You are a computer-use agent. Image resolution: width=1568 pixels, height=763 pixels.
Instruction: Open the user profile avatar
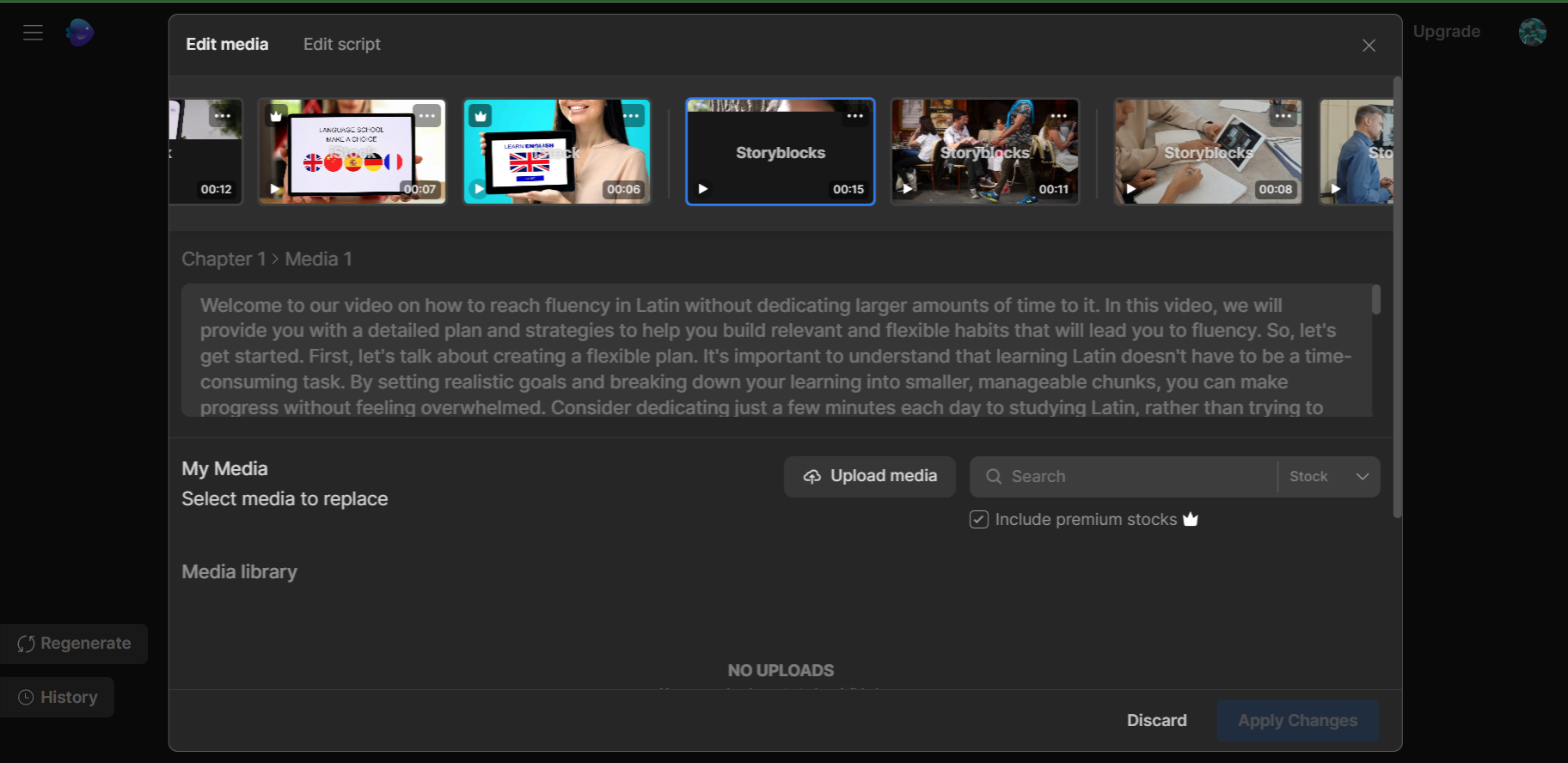[x=1532, y=32]
